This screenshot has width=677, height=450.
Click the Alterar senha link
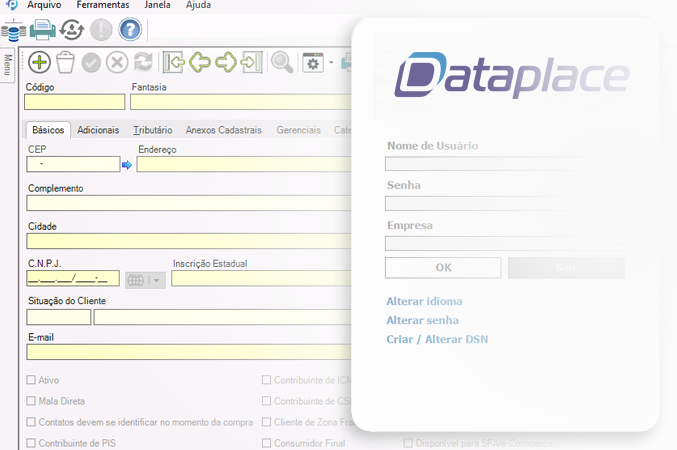[422, 320]
